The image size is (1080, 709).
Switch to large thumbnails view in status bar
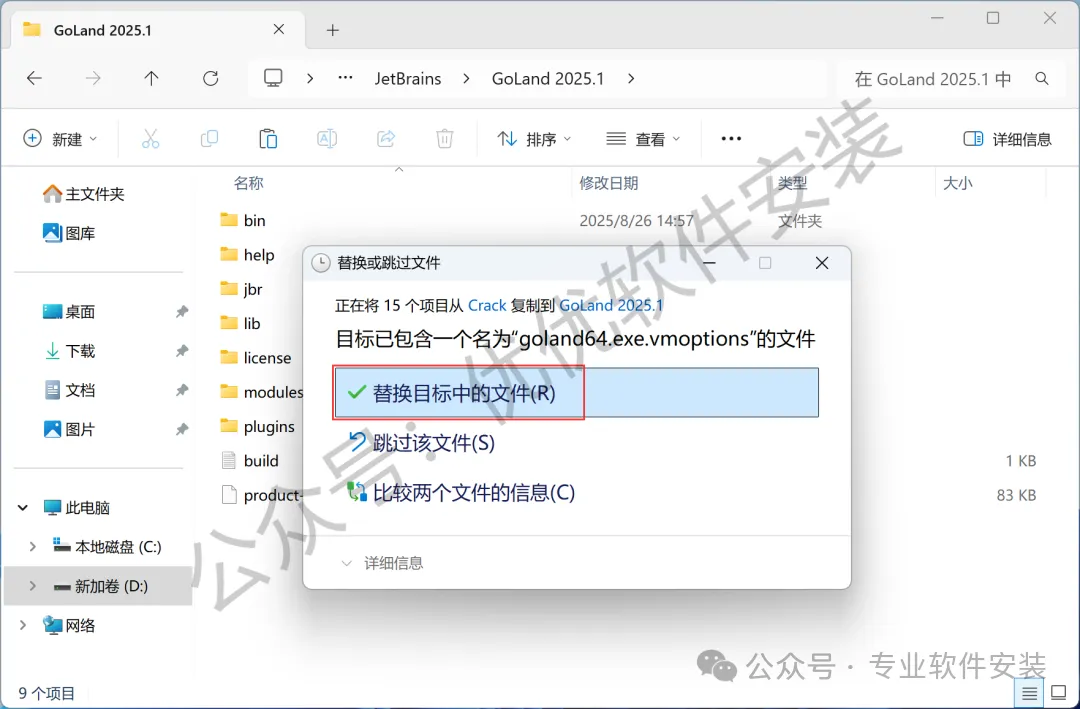point(1058,692)
